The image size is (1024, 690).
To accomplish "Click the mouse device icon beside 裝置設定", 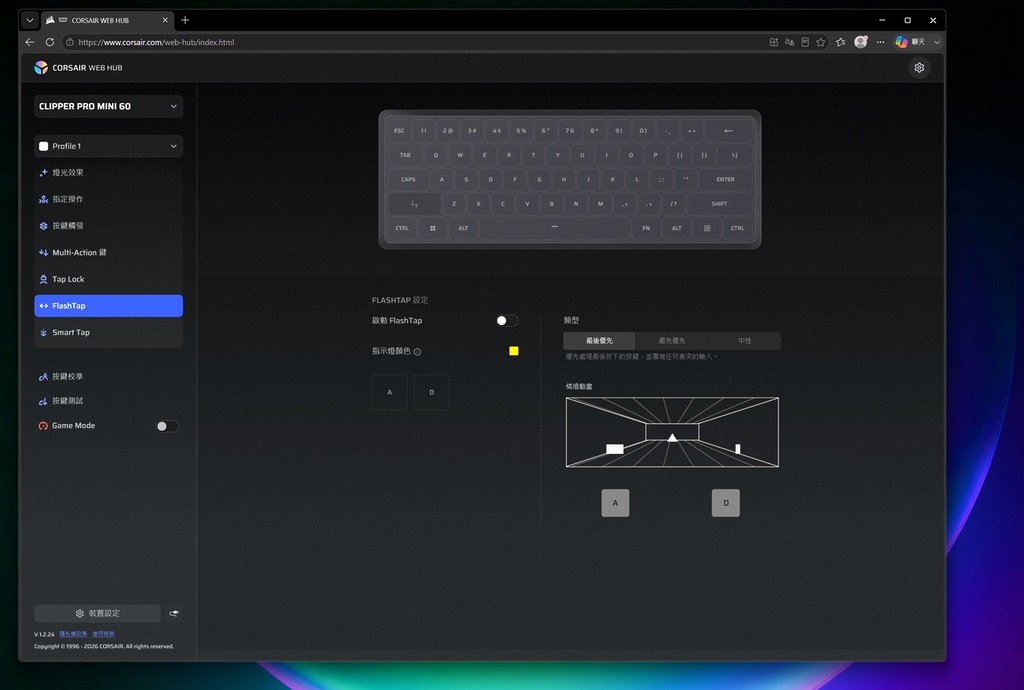I will click(x=174, y=614).
